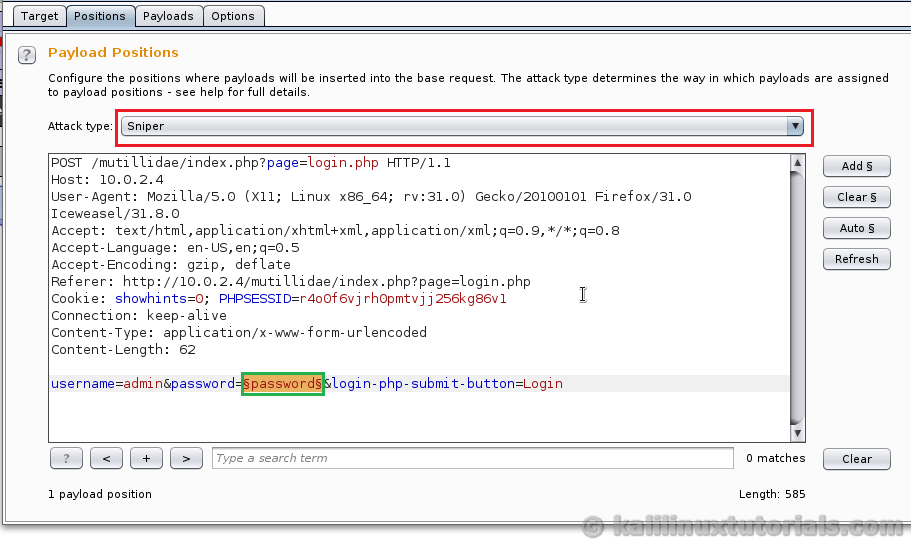Go to previous search match
Viewport: 911px width, 544px height.
(x=106, y=458)
